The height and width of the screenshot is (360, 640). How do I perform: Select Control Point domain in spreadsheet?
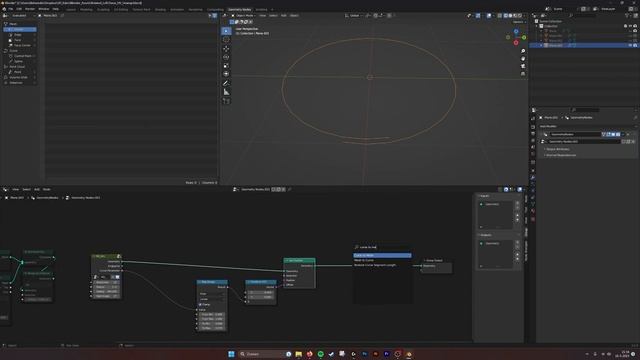tap(21, 56)
